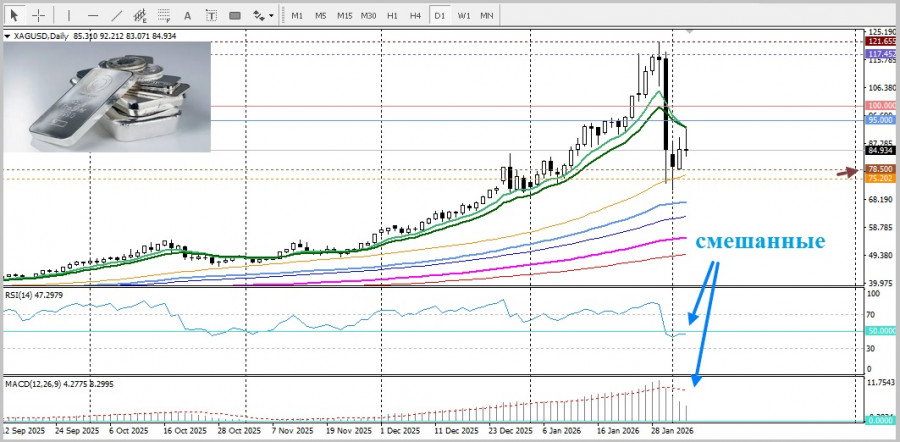Image resolution: width=900 pixels, height=442 pixels.
Task: Switch chart to M15 timeframe
Action: (x=344, y=15)
